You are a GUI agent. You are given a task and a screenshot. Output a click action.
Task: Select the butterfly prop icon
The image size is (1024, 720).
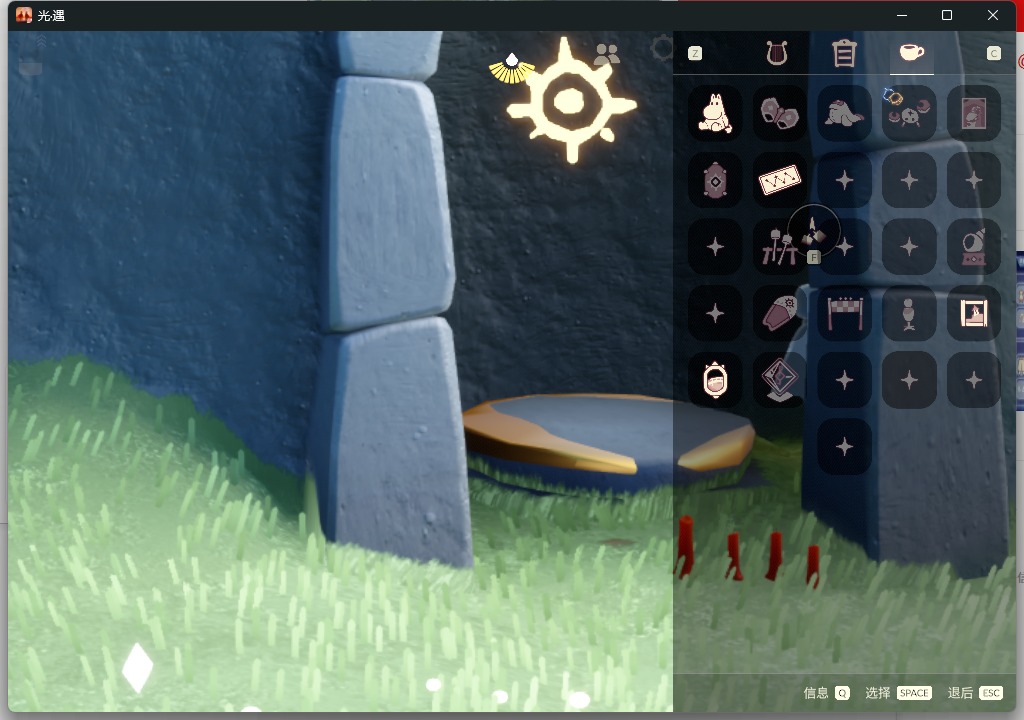coord(779,114)
